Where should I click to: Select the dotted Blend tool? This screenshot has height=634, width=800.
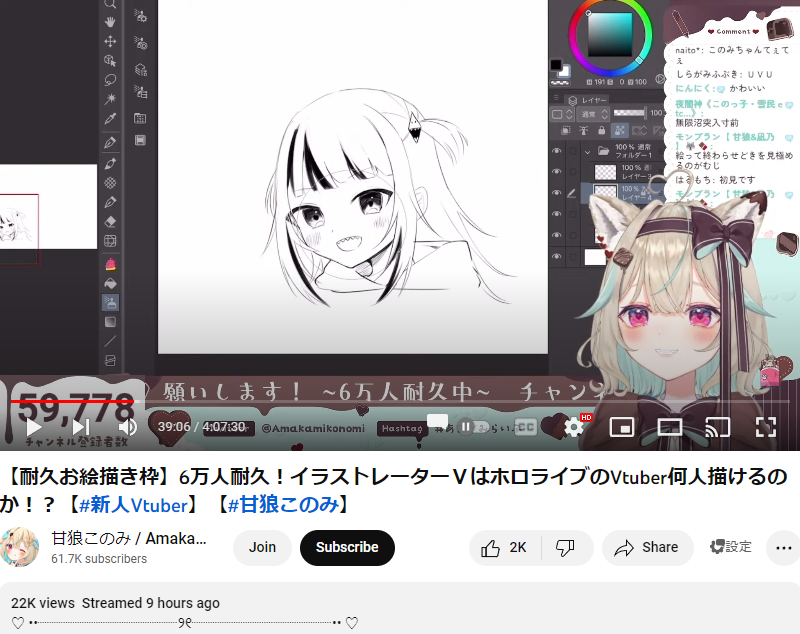click(x=110, y=183)
